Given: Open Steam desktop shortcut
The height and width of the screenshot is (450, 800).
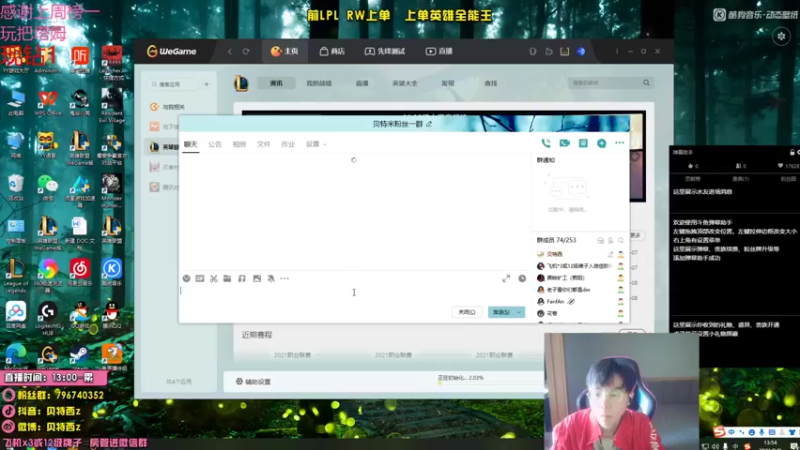Looking at the screenshot, I should pos(79,356).
